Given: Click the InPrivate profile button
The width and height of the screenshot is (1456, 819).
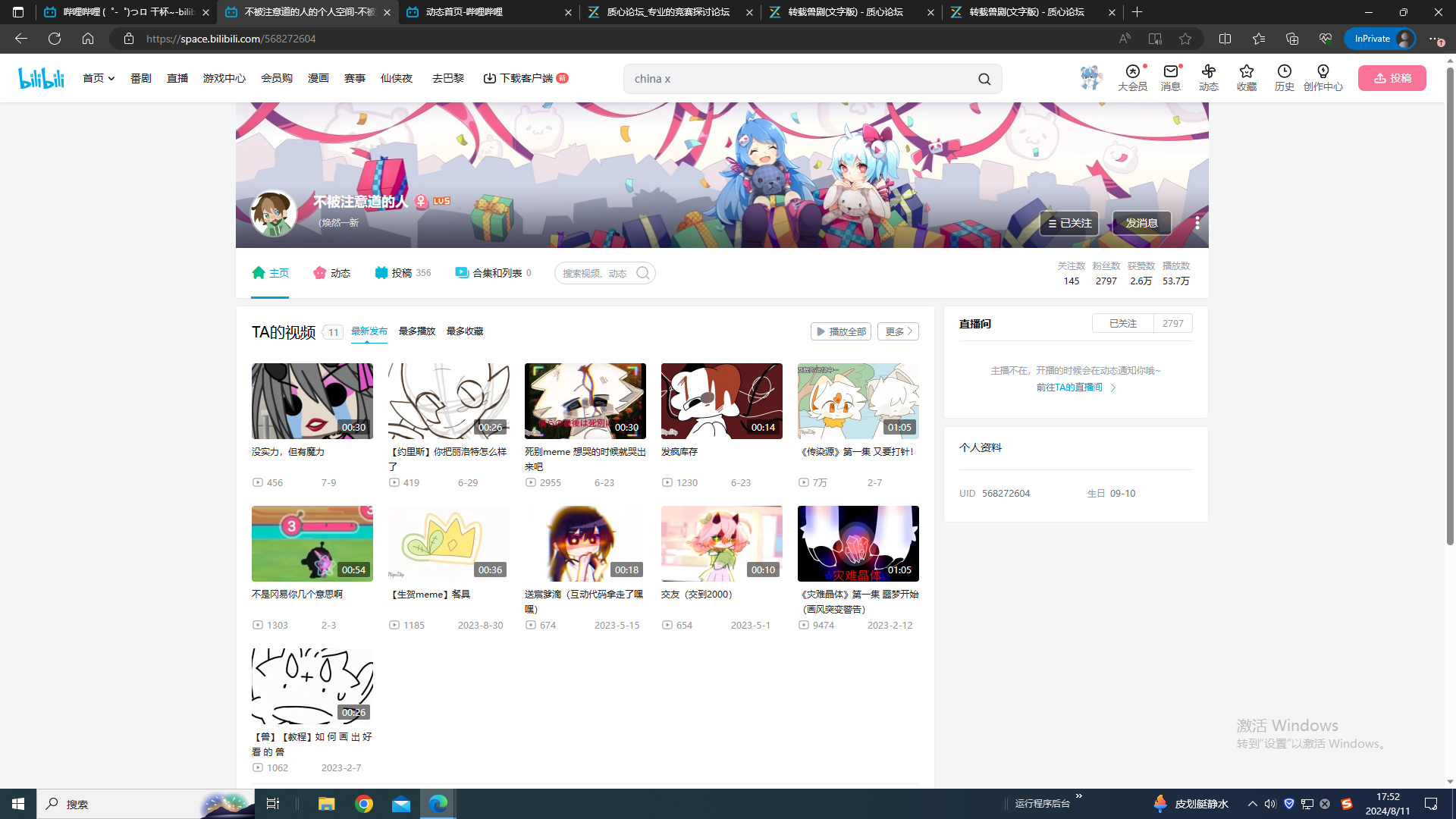Looking at the screenshot, I should (1381, 39).
